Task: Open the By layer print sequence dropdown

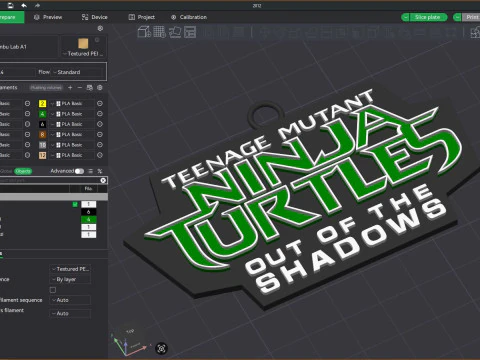Action: pos(70,279)
